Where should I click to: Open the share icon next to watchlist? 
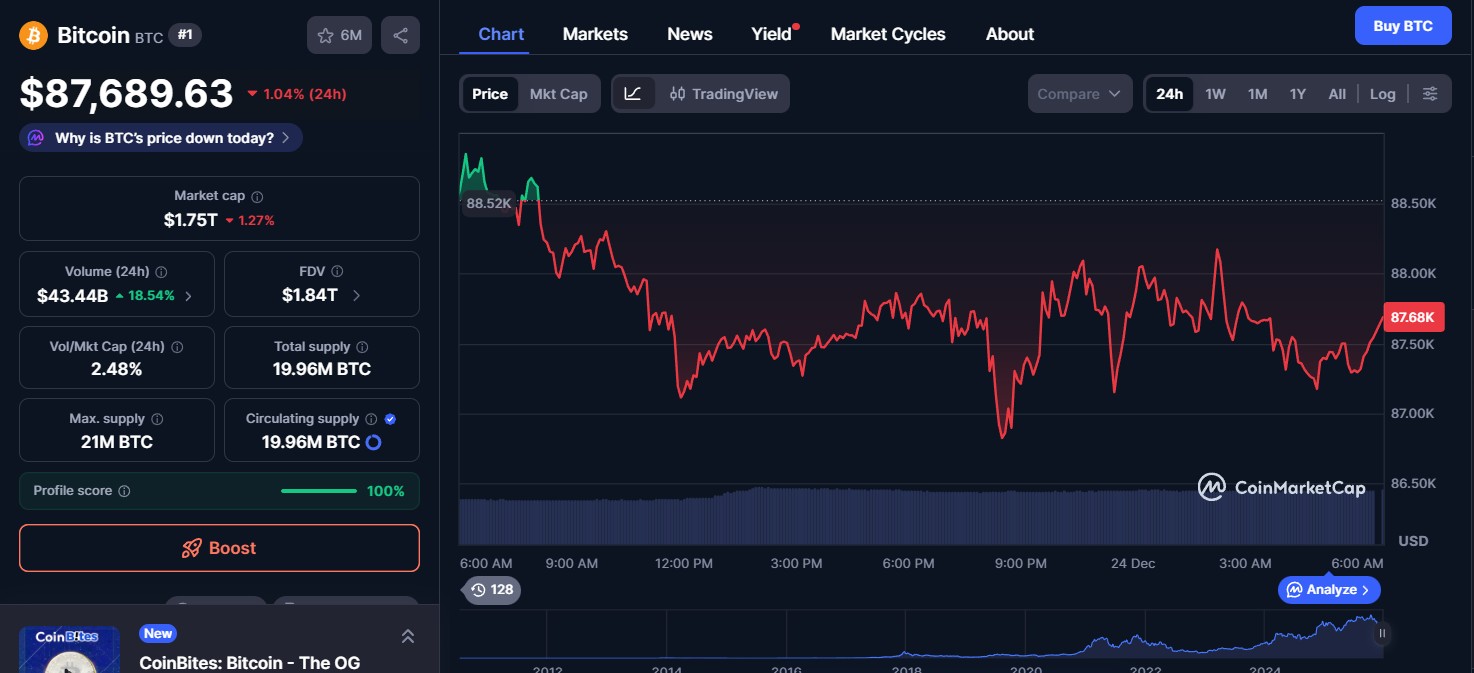click(400, 33)
